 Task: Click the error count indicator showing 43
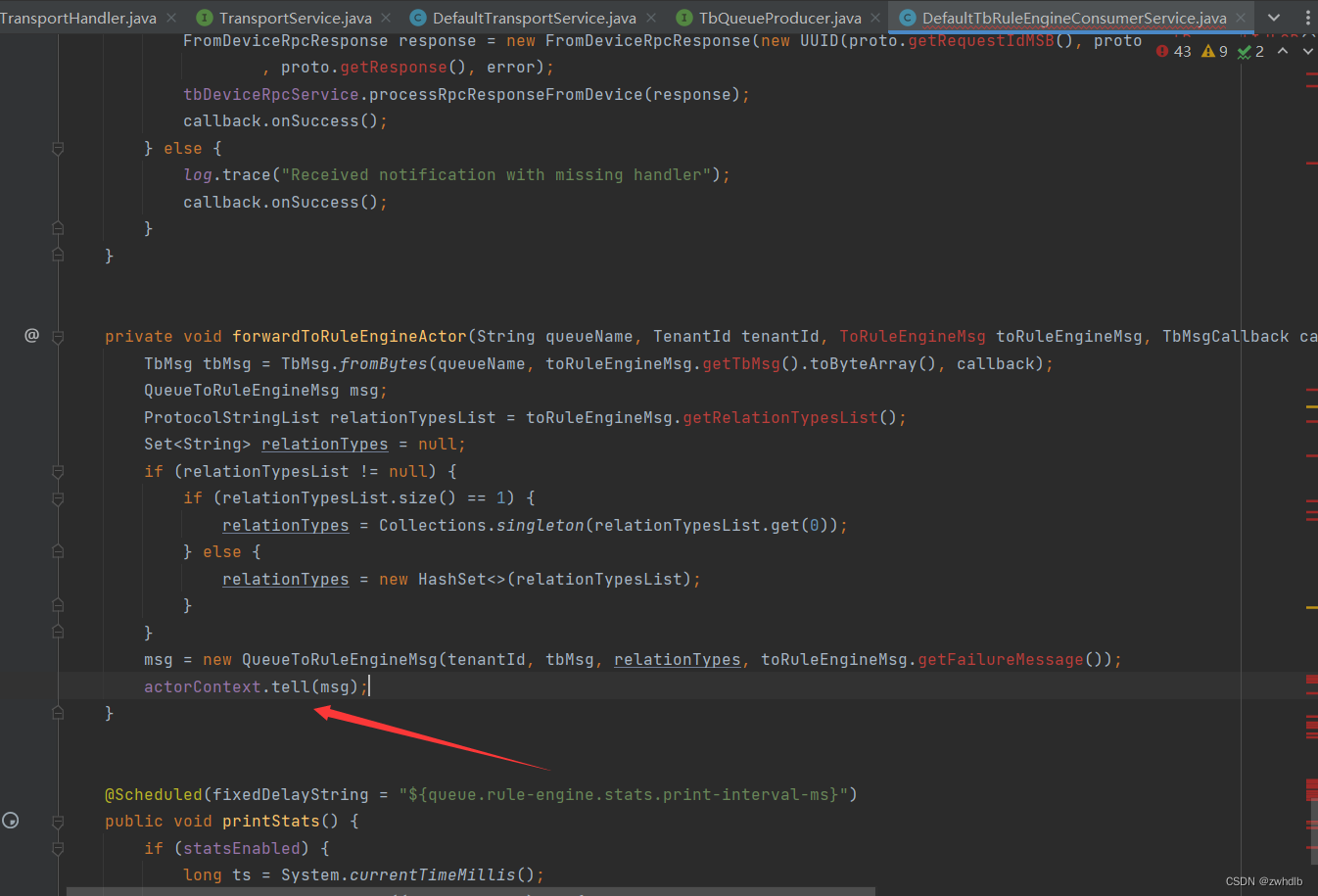pos(1173,51)
